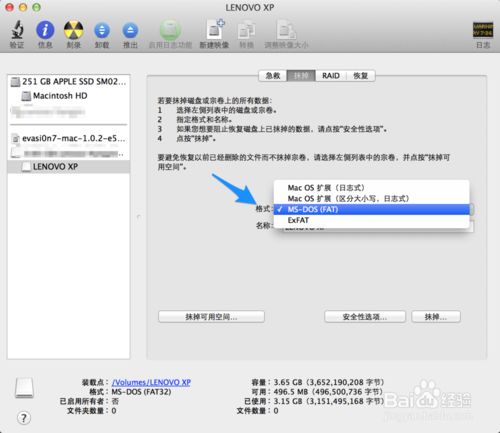Viewport: 500px width, 433px height.
Task: Open the Log (日志) icon
Action: pyautogui.click(x=483, y=30)
